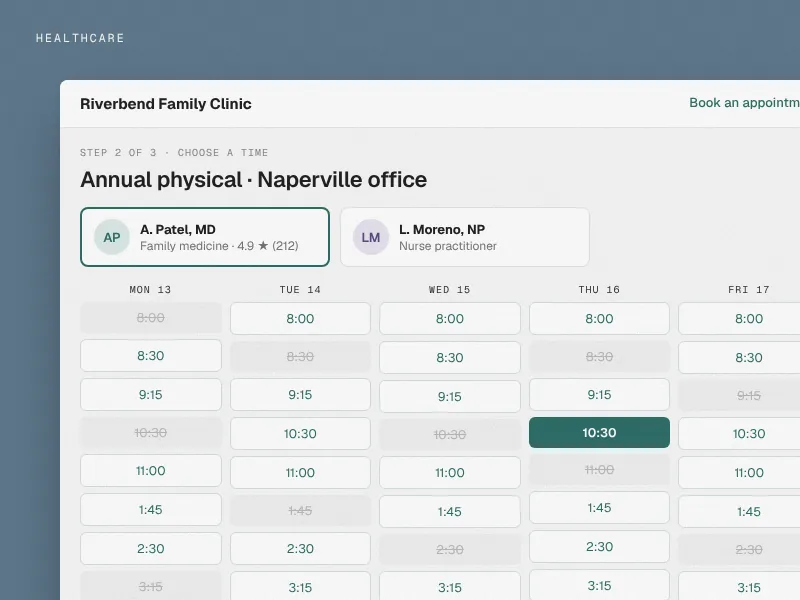Choose Wednesday 15 at 1:45
800x600 pixels.
point(450,511)
